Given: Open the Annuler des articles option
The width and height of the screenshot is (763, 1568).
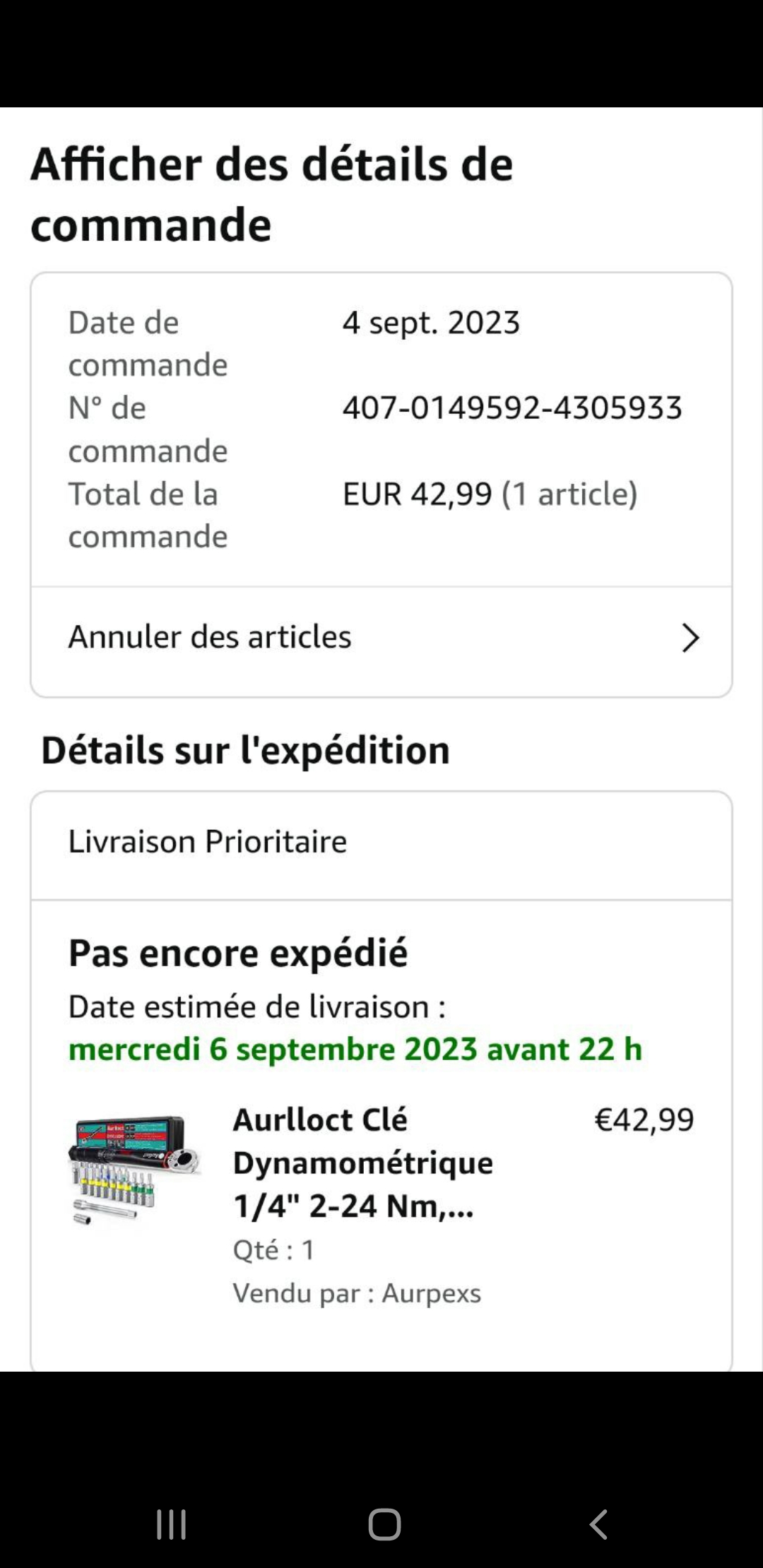Looking at the screenshot, I should (210, 637).
